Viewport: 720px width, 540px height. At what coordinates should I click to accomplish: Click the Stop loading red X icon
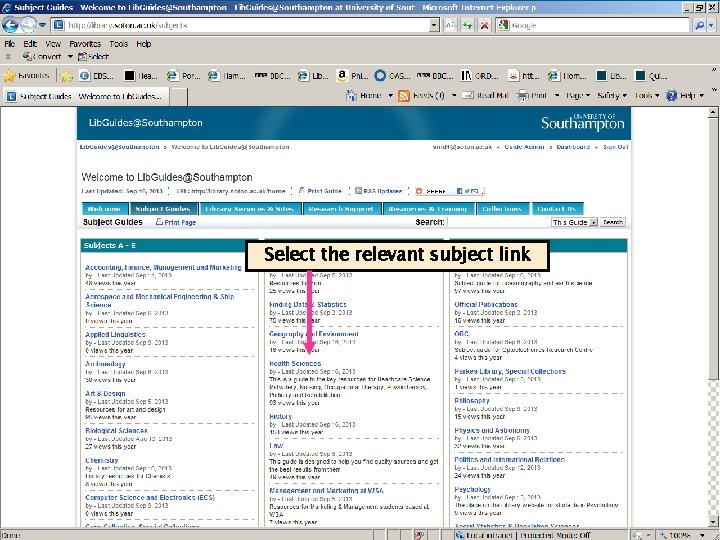tap(484, 25)
